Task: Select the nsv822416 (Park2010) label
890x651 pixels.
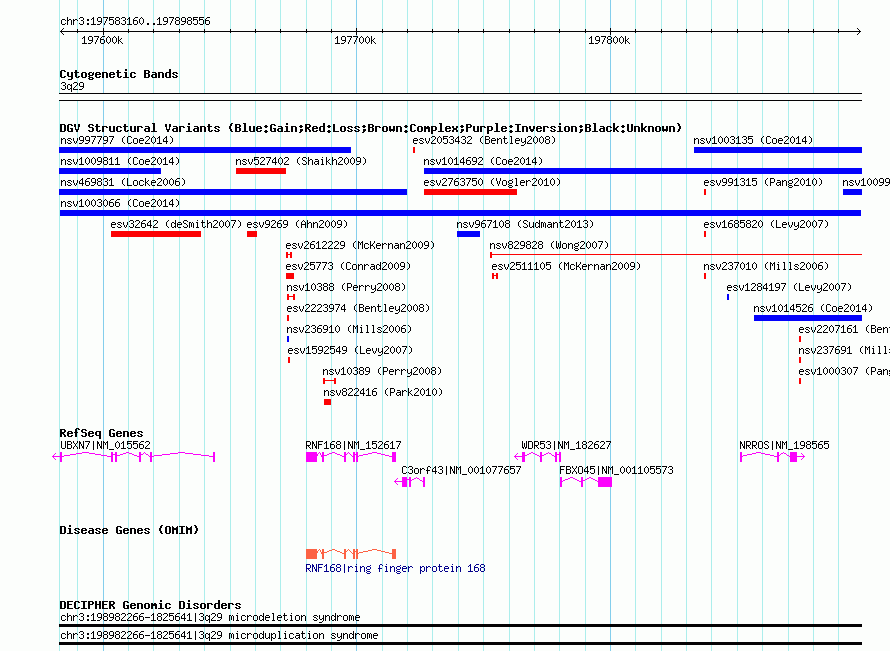Action: 383,392
